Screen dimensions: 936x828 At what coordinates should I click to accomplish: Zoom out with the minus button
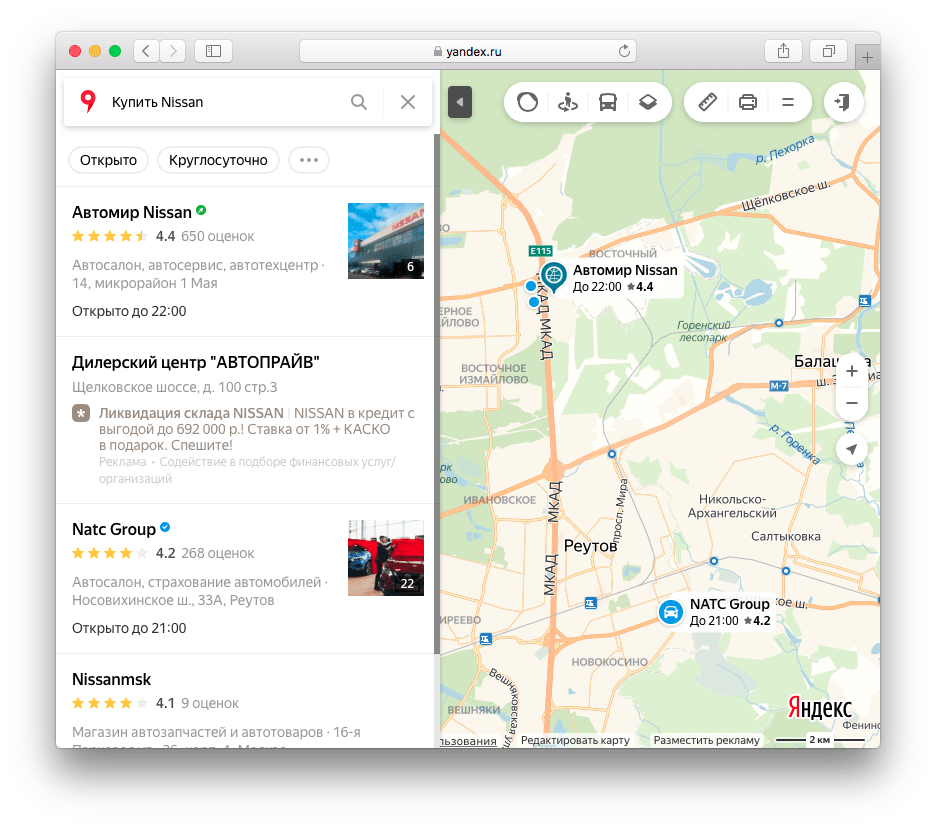click(852, 403)
